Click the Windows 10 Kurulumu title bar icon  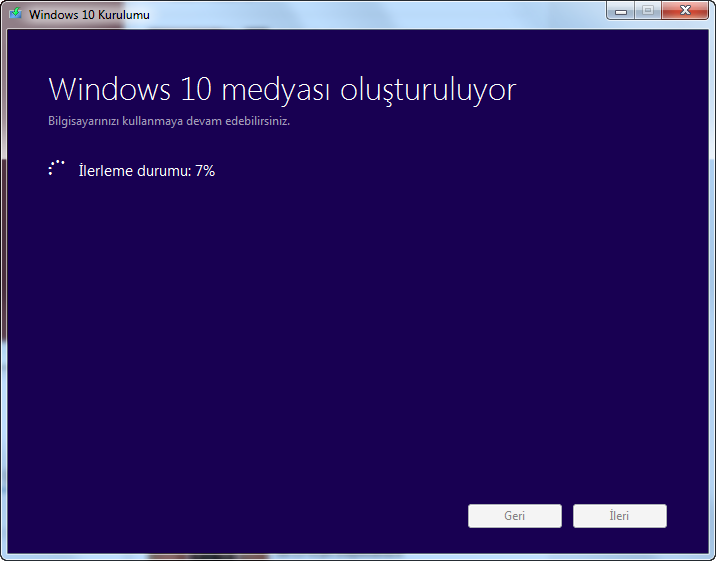click(x=16, y=13)
